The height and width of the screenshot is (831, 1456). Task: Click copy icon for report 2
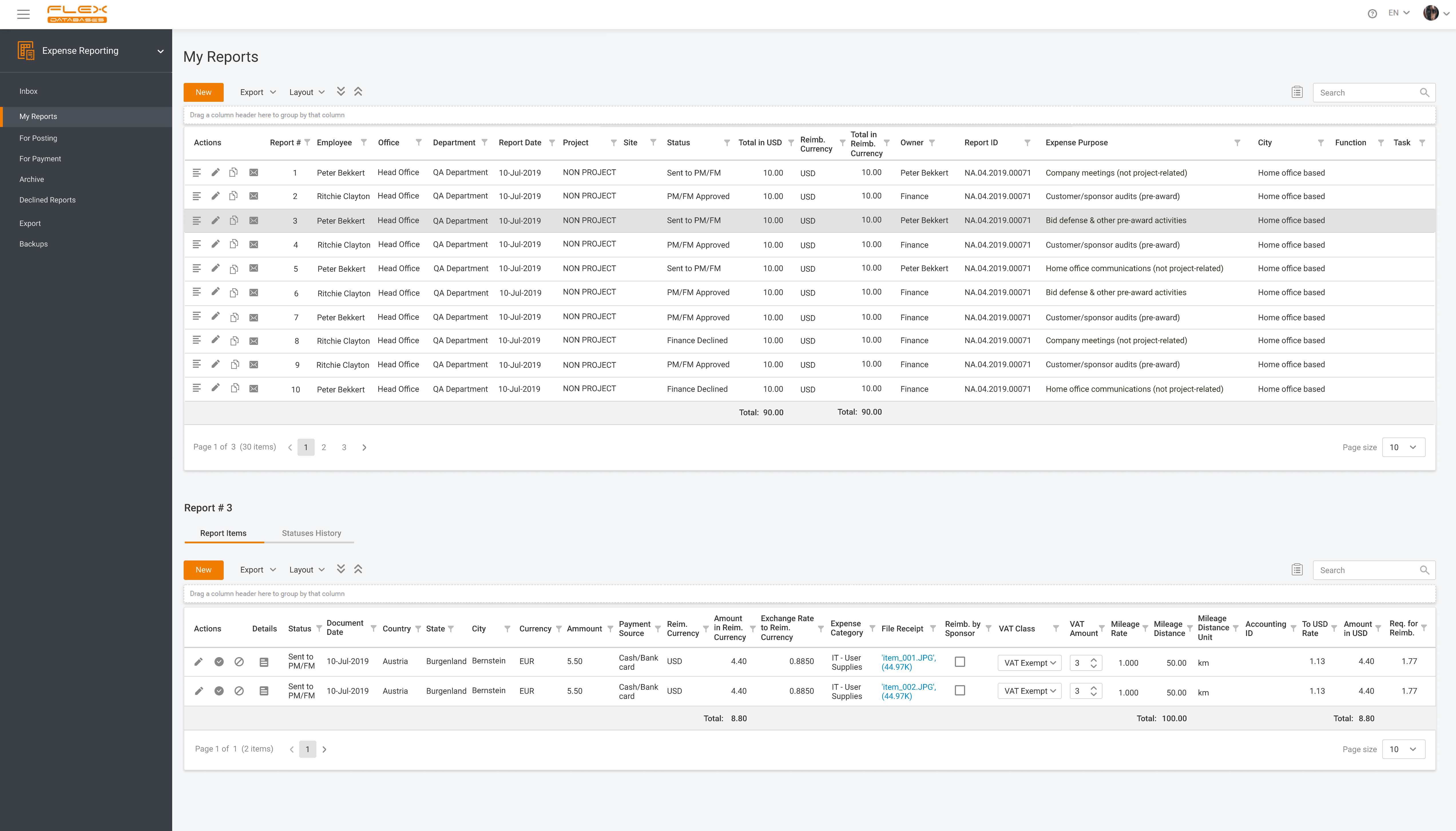tap(233, 196)
